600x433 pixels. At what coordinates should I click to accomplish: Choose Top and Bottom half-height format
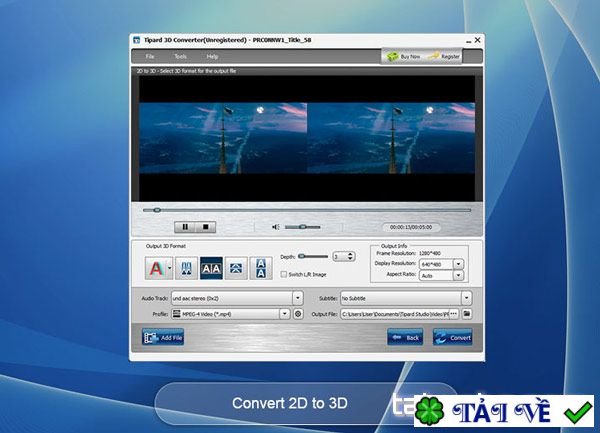(236, 267)
